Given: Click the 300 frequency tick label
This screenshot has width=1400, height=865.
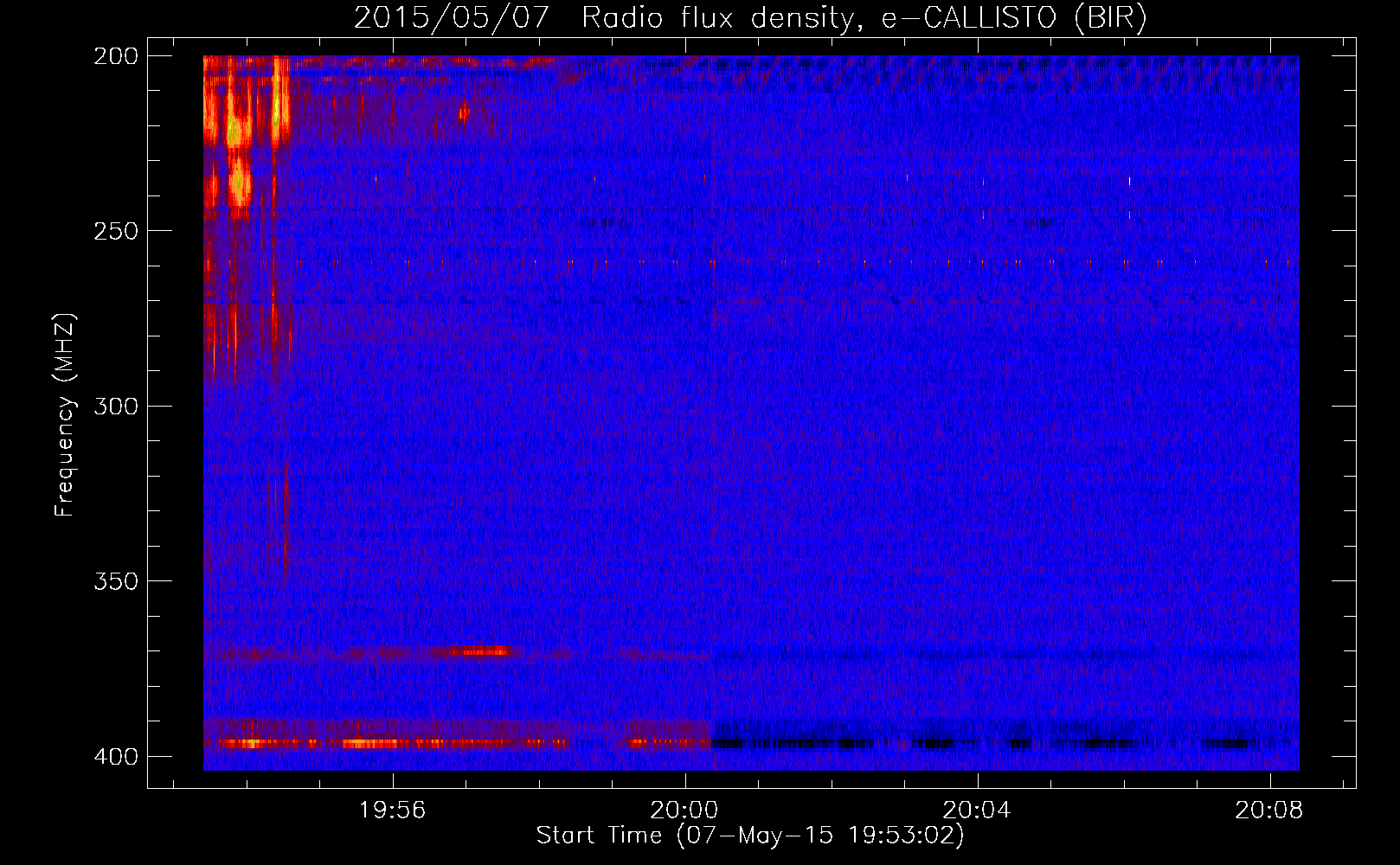Looking at the screenshot, I should click(x=115, y=406).
